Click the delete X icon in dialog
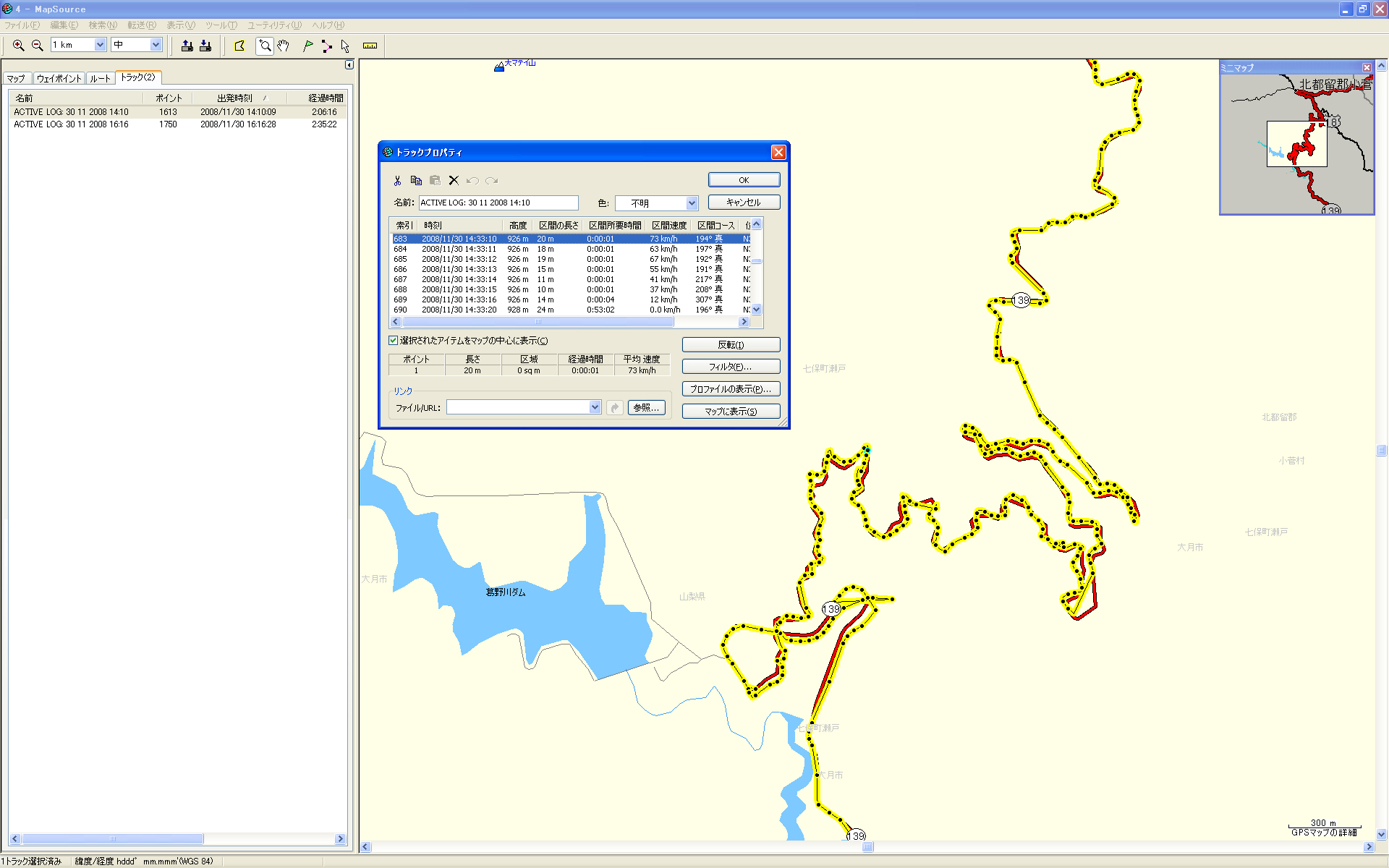 tap(454, 181)
